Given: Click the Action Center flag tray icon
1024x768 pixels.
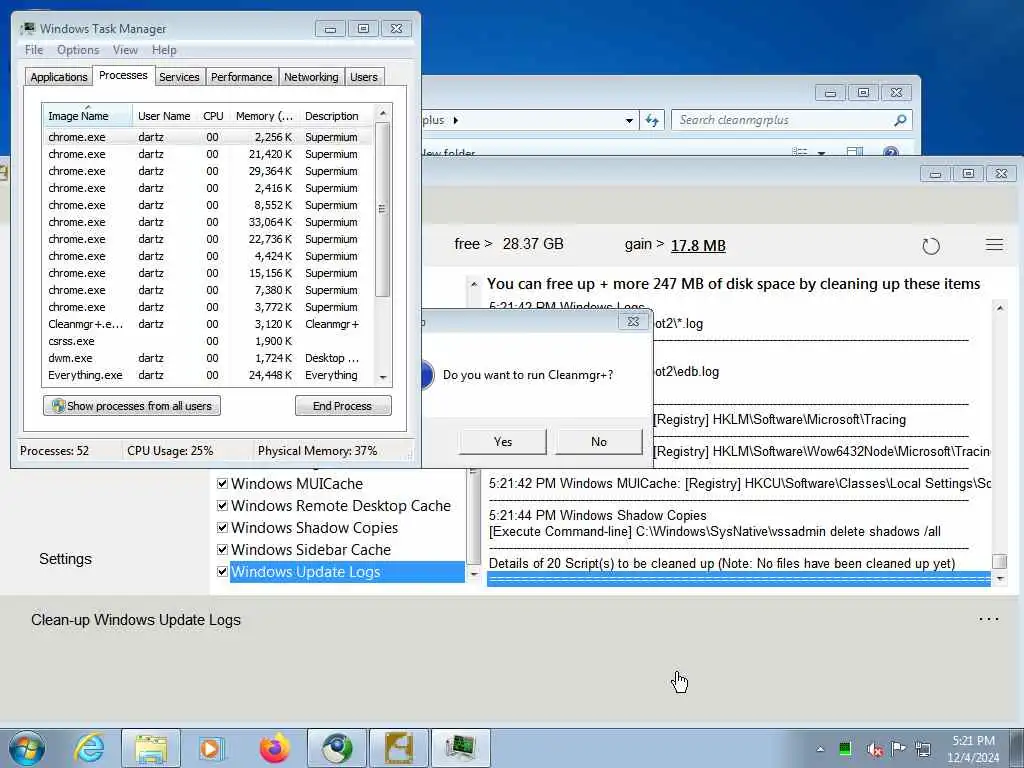Looking at the screenshot, I should tap(898, 748).
